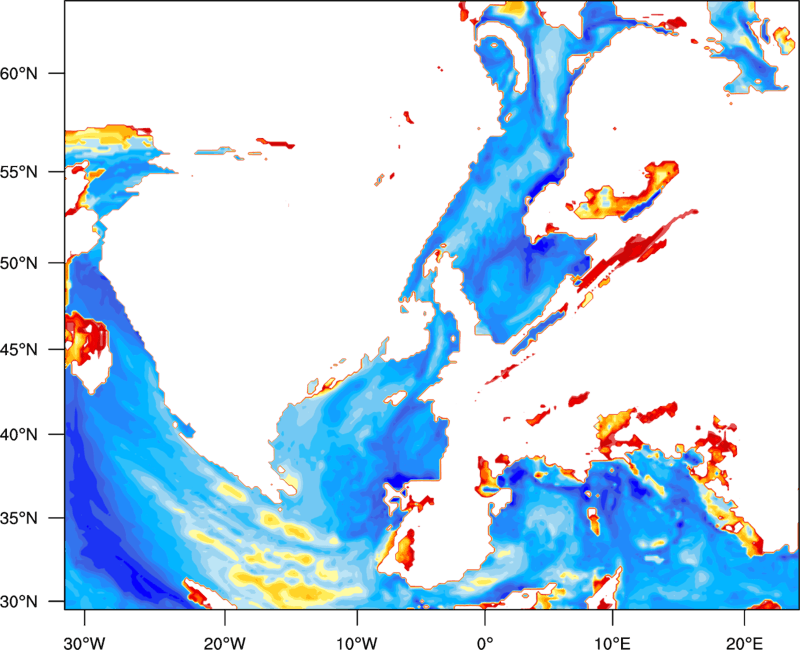Click the 50°N latitude label
Screen dimensions: 800x650
click(x=19, y=263)
